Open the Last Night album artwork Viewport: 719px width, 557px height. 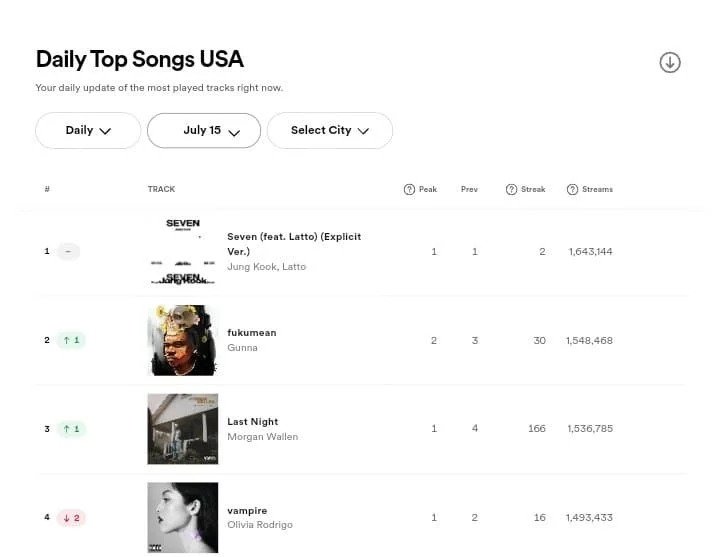(x=183, y=429)
